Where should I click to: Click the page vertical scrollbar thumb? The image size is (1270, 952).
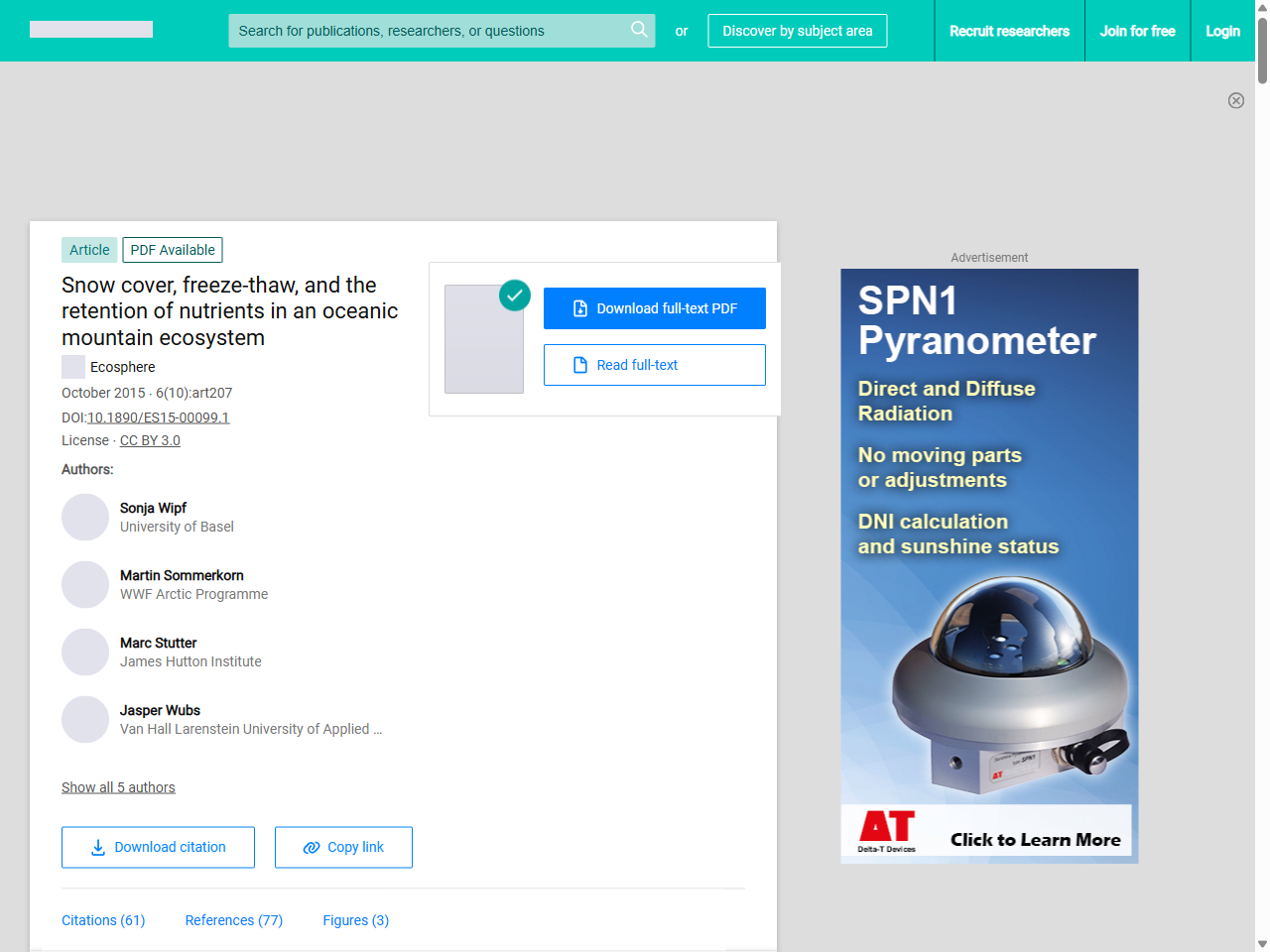(1262, 50)
